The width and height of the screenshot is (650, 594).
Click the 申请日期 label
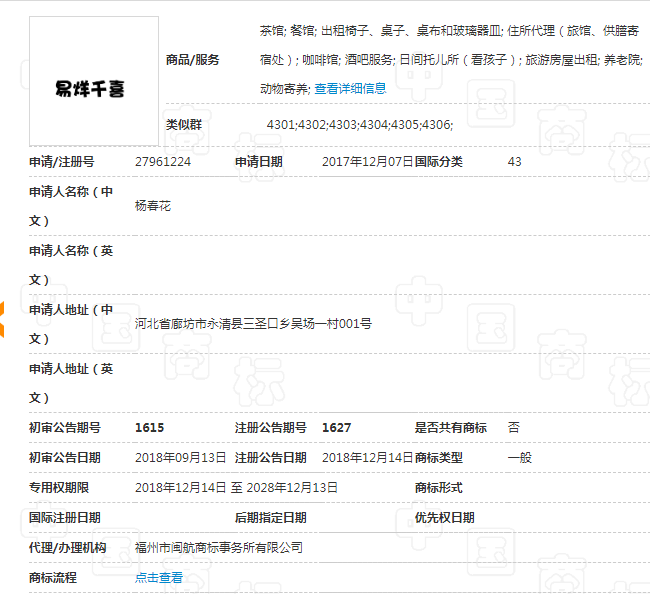[259, 162]
